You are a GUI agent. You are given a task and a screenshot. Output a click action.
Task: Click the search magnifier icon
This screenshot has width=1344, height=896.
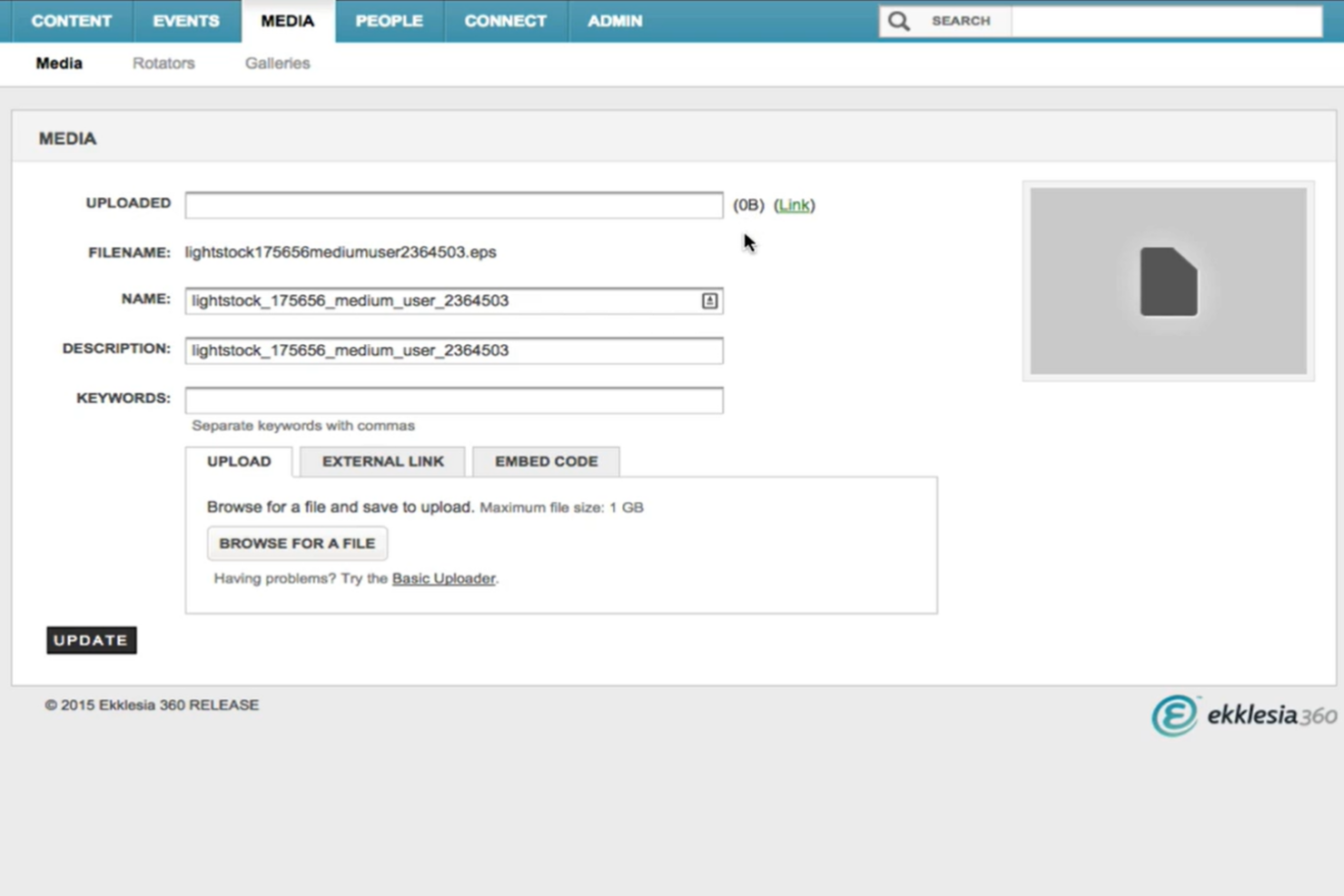click(x=898, y=21)
